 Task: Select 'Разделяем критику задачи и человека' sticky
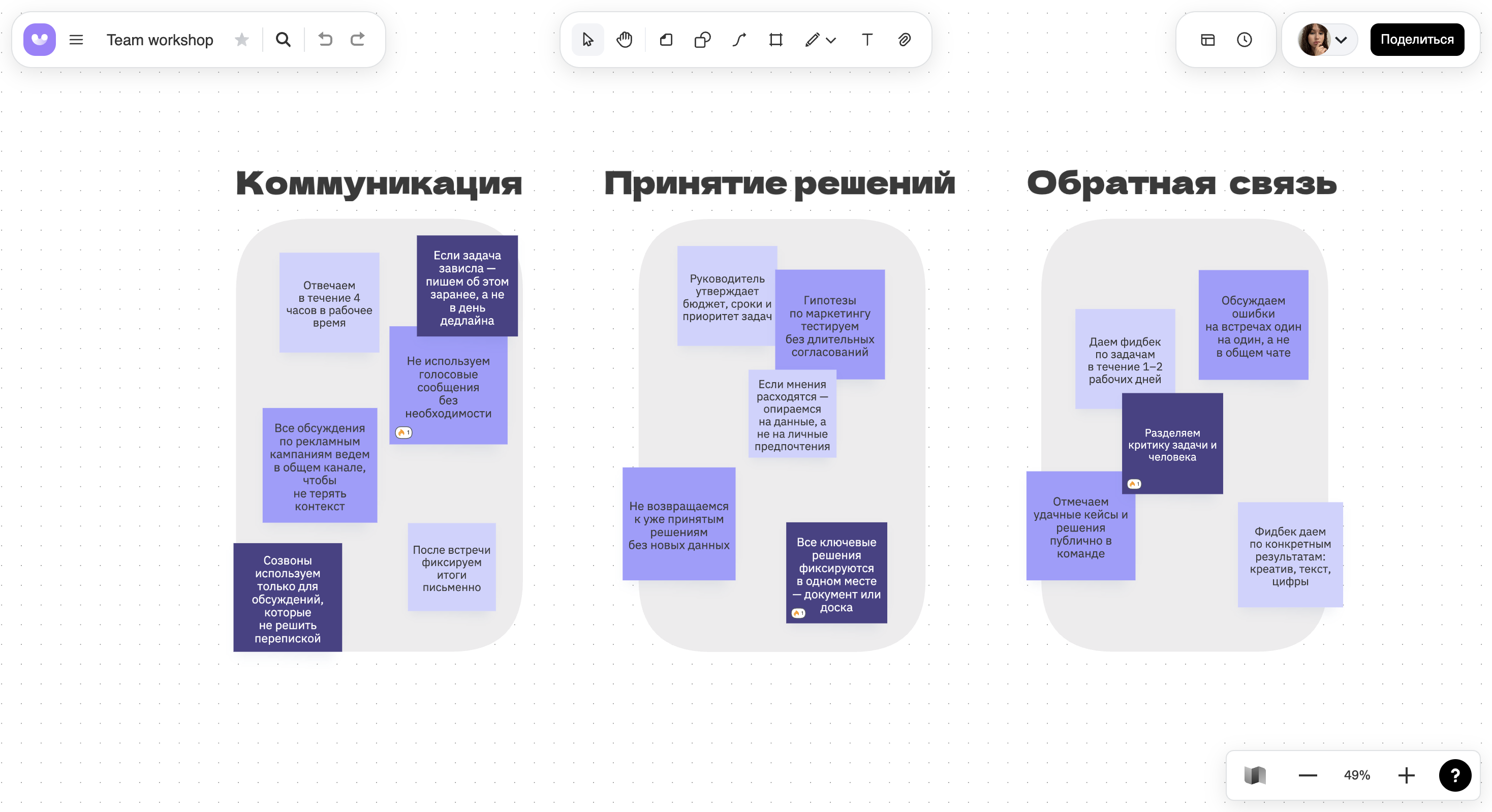[1172, 443]
